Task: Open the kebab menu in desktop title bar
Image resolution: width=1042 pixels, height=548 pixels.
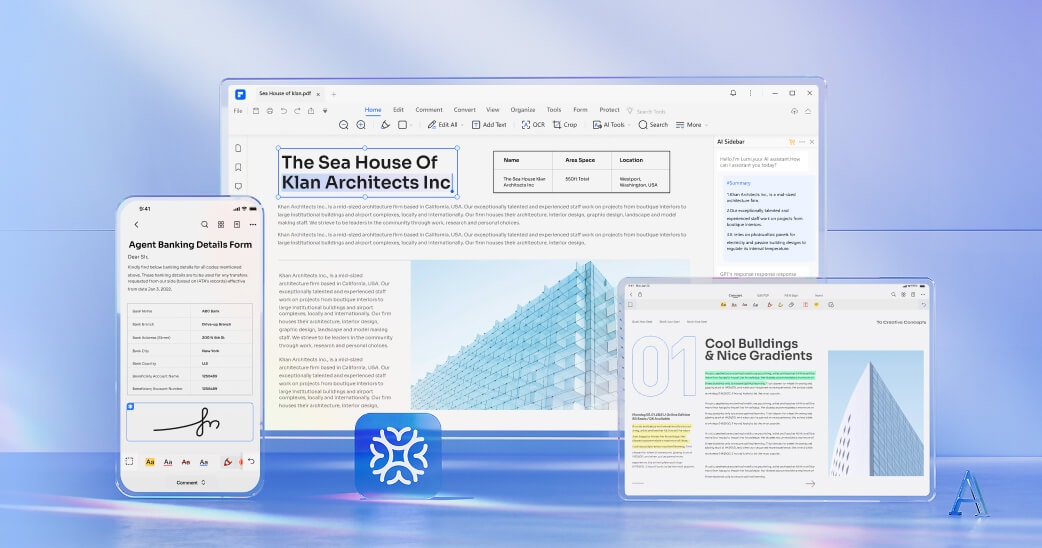Action: coord(750,93)
